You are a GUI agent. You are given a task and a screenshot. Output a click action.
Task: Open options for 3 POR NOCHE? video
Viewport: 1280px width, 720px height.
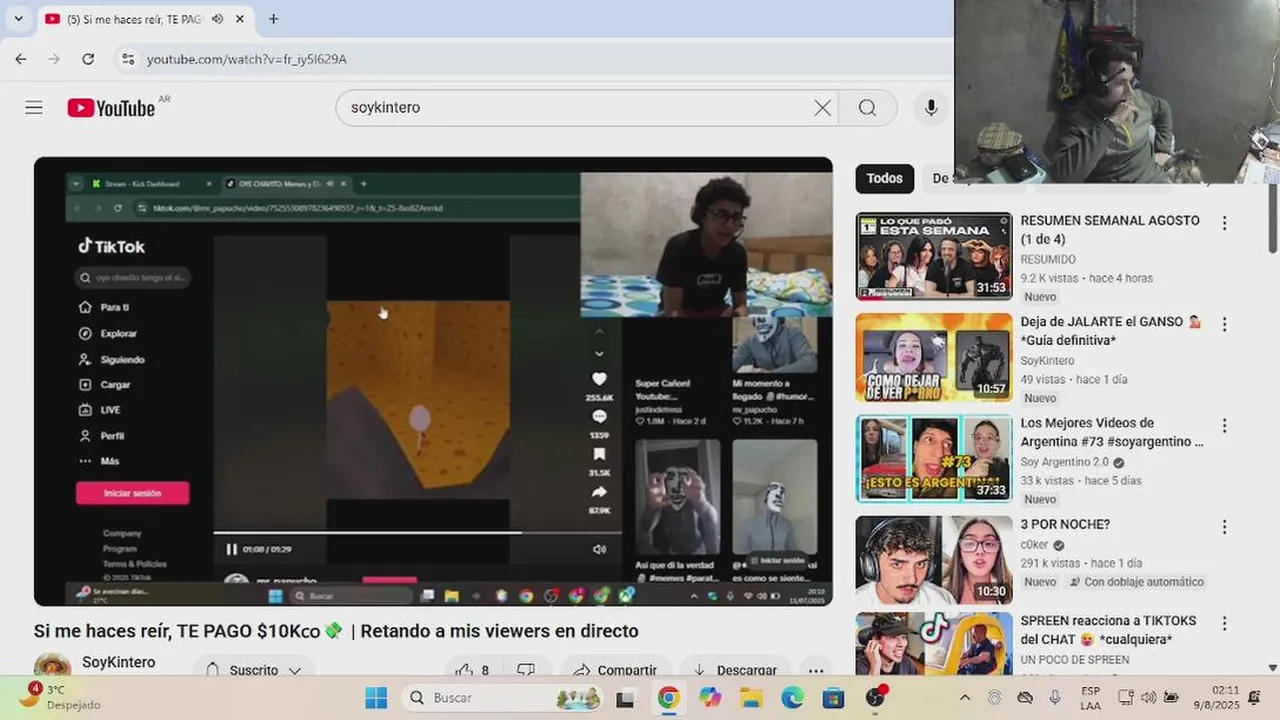coord(1224,526)
